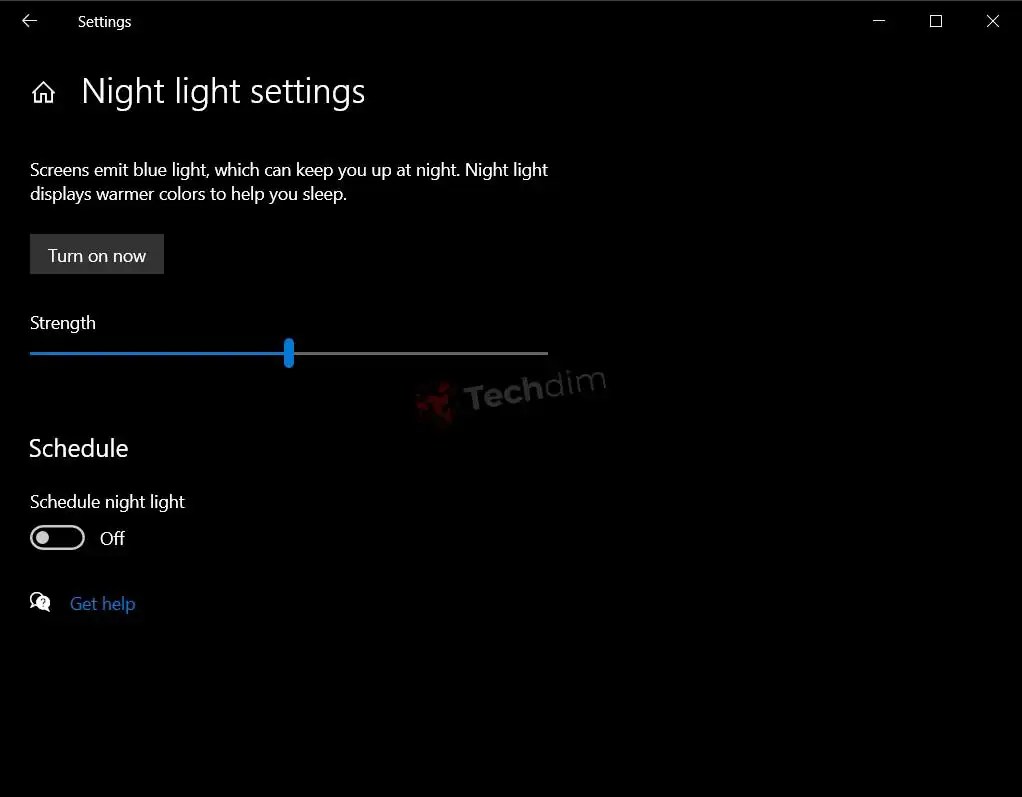Viewport: 1022px width, 797px height.
Task: Select the close X icon
Action: 992,21
